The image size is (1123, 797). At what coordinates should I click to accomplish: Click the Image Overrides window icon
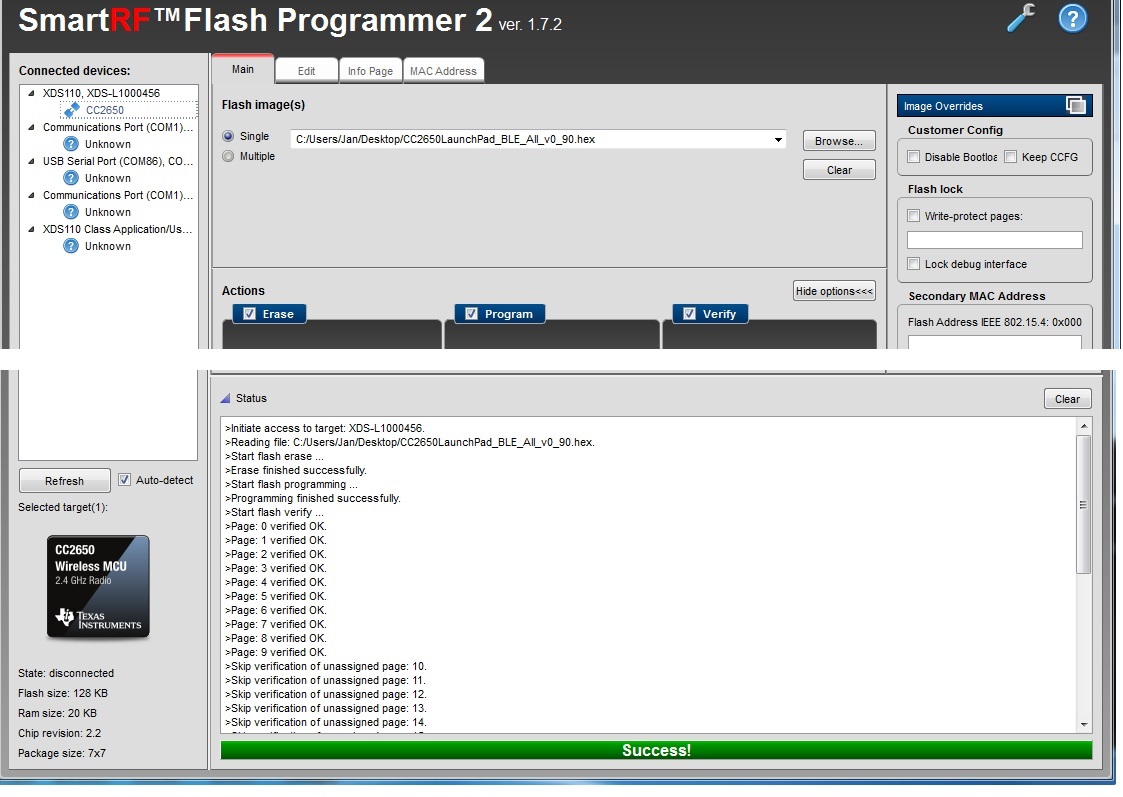tap(1075, 105)
